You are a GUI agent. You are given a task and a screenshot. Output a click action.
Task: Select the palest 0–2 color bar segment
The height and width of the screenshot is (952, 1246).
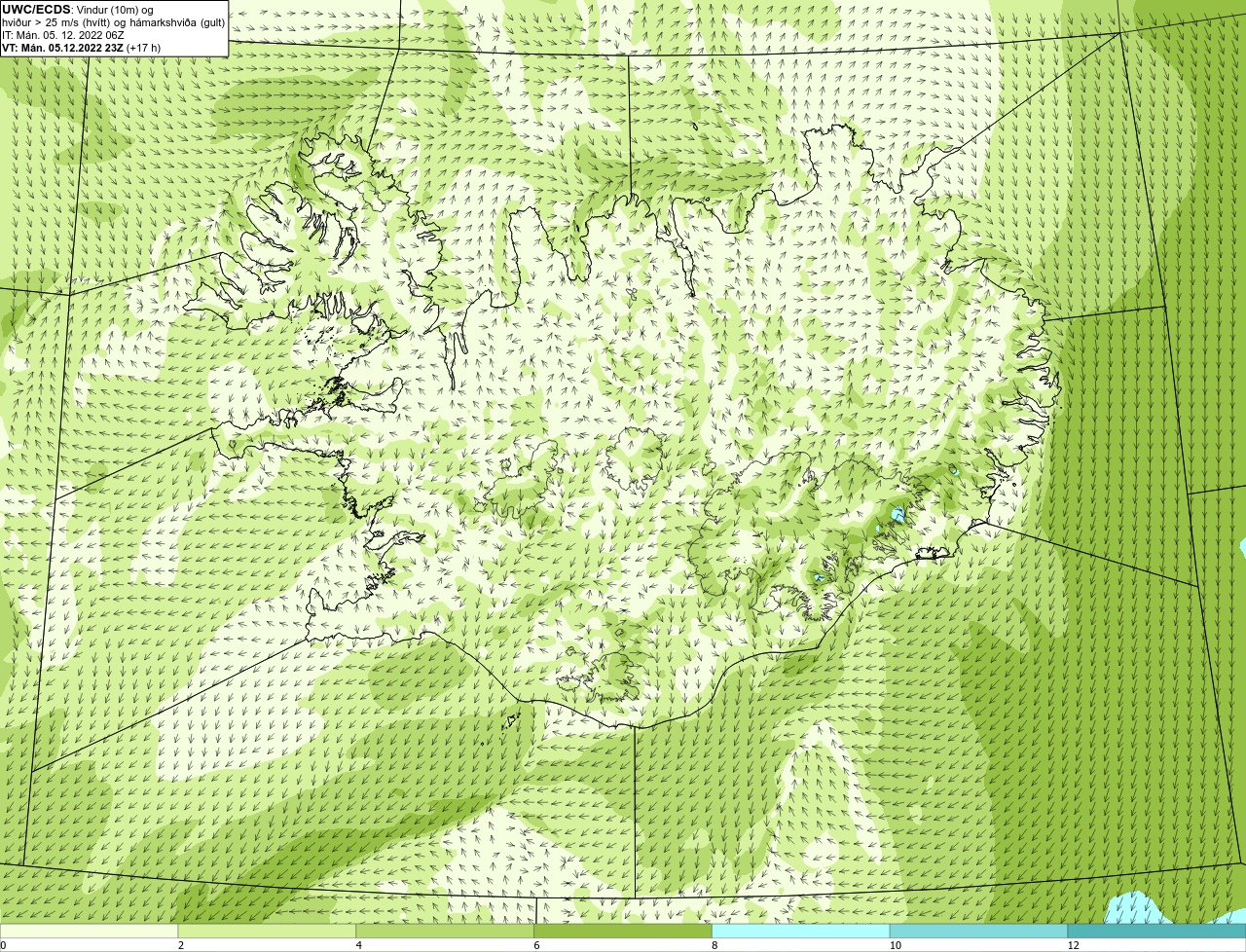pyautogui.click(x=89, y=932)
